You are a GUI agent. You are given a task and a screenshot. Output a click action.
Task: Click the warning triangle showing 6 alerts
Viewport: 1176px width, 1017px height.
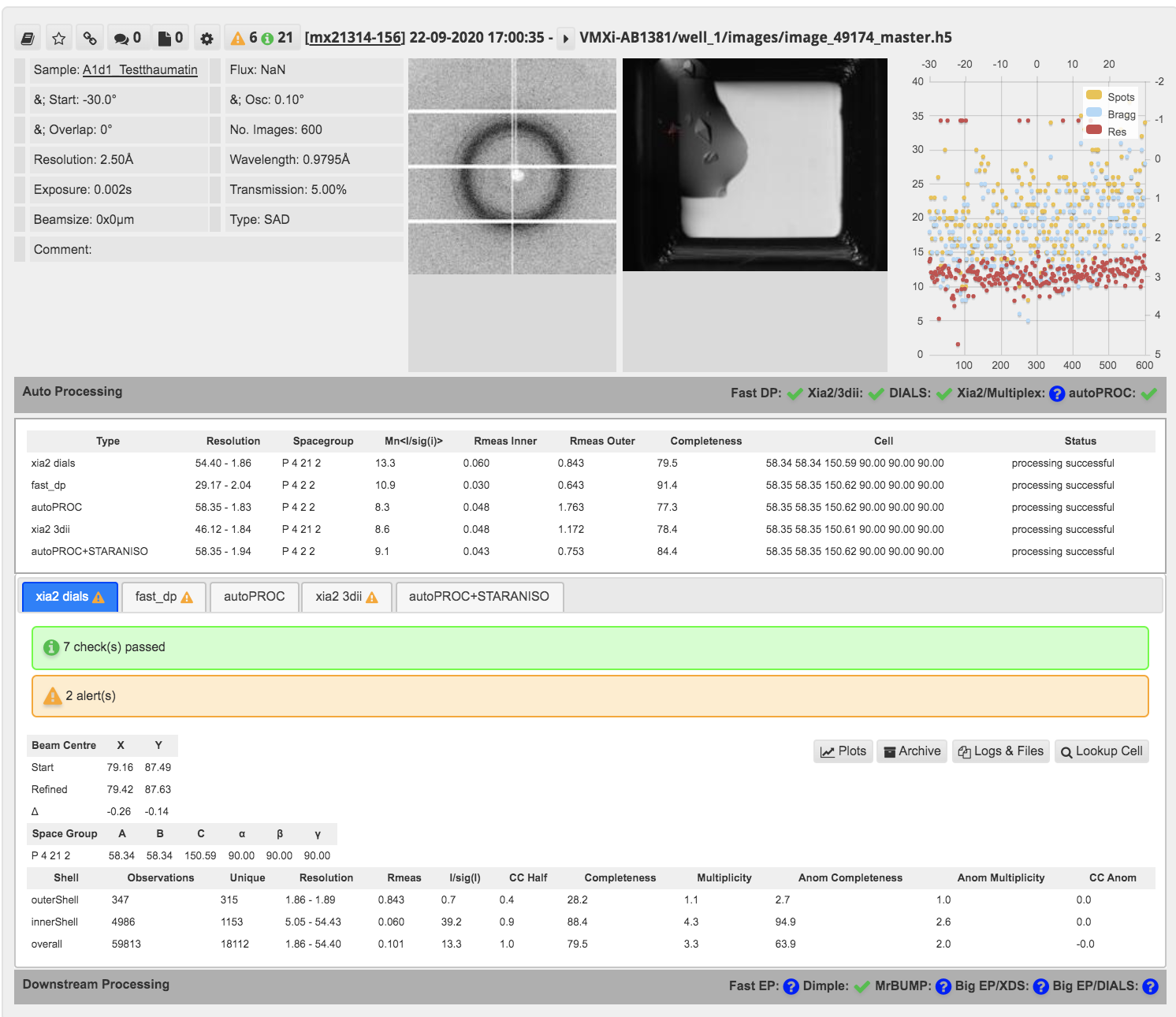239,36
